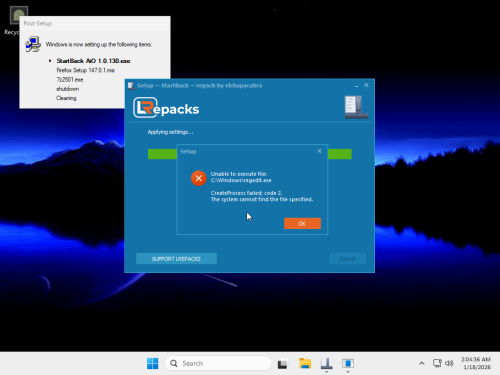This screenshot has height=375, width=500.
Task: Click the Recycle Bin desktop icon
Action: (x=15, y=20)
